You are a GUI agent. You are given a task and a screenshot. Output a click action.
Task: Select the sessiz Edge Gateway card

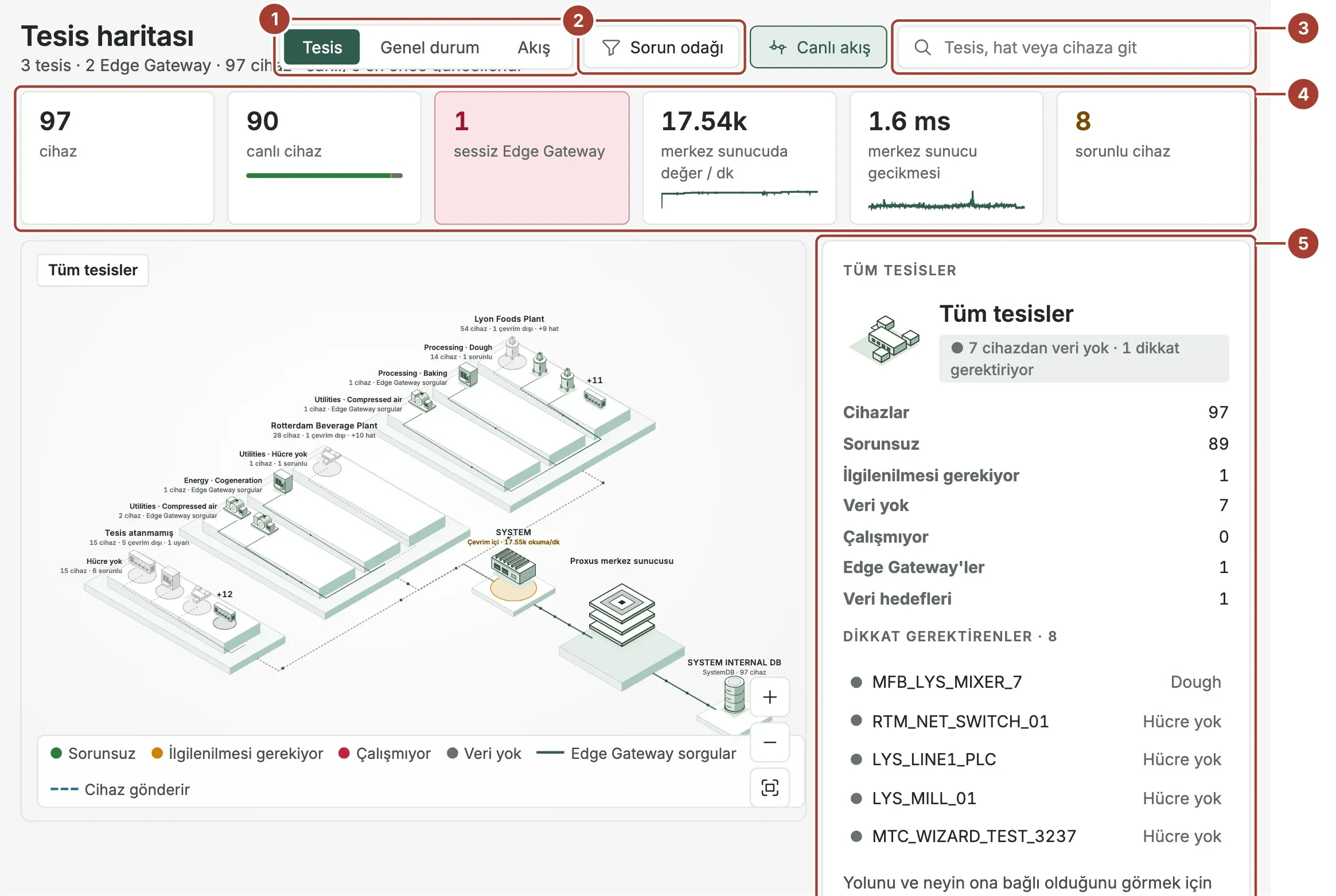pyautogui.click(x=532, y=158)
